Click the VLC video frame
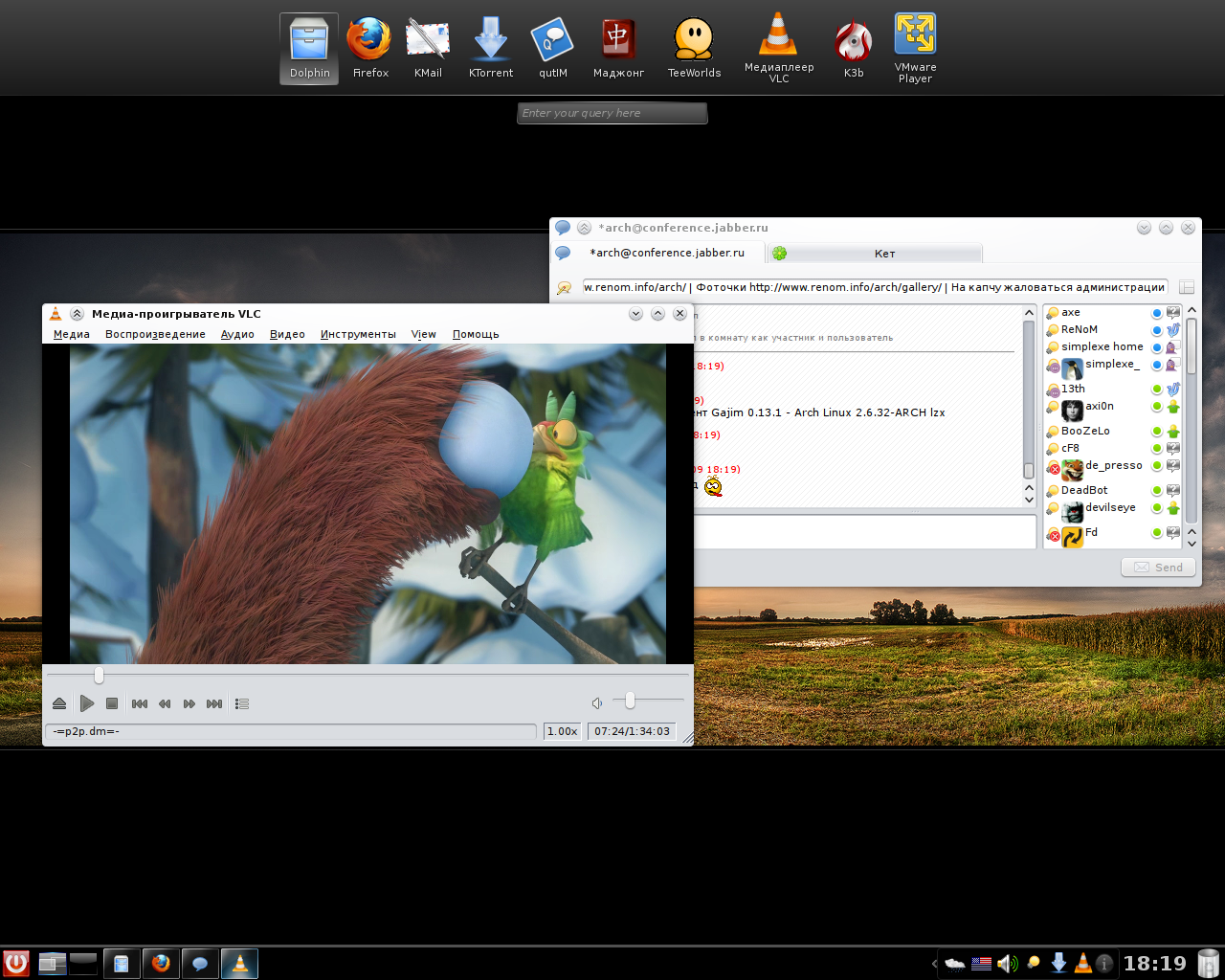The image size is (1225, 980). (x=367, y=503)
